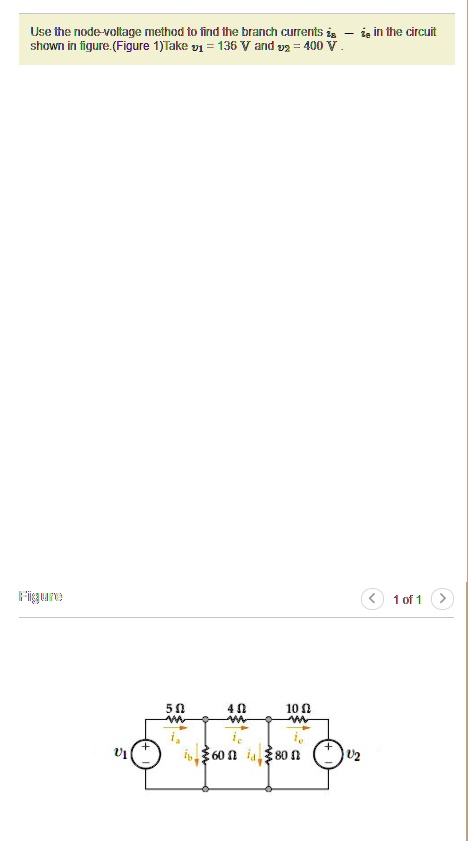The height and width of the screenshot is (841, 473).
Task: Click the "(Figure 1)" reference in the problem text
Action: tap(137, 46)
